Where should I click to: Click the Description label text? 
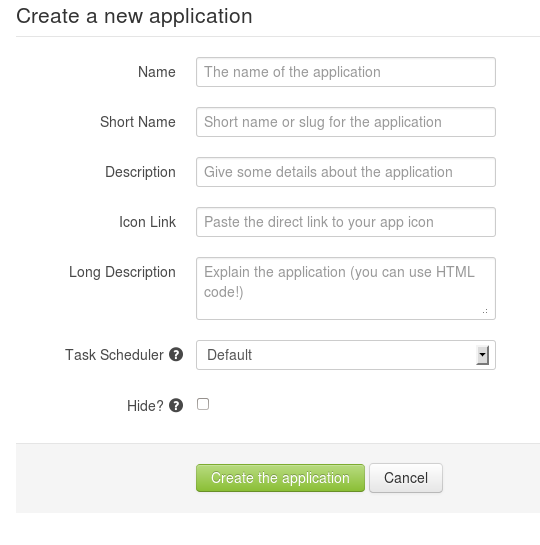(140, 172)
